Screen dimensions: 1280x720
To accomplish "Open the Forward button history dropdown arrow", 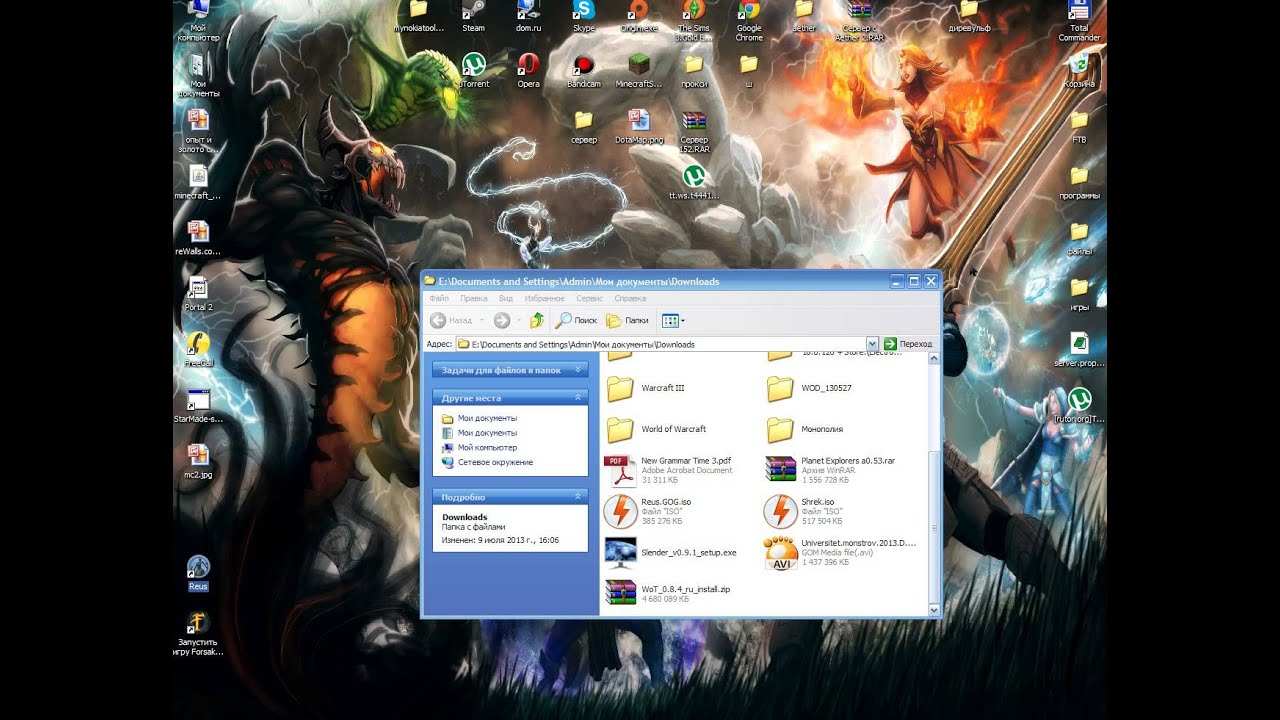I will click(518, 320).
